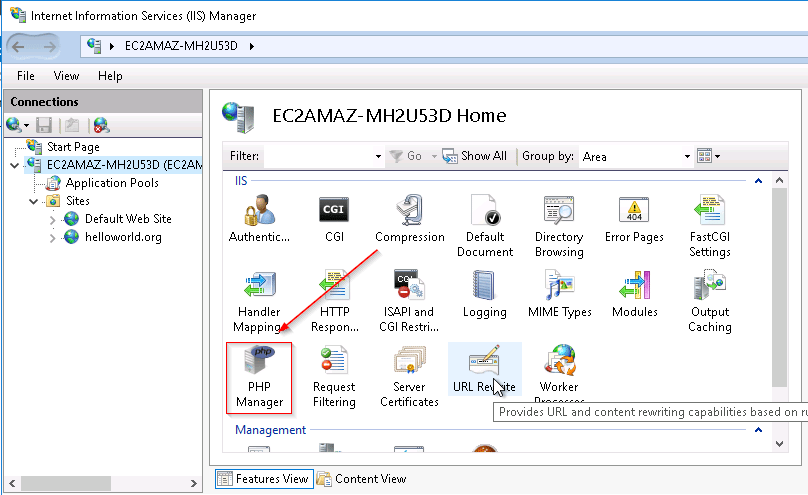This screenshot has height=495, width=808.
Task: Click the Go filter button
Action: click(x=406, y=156)
